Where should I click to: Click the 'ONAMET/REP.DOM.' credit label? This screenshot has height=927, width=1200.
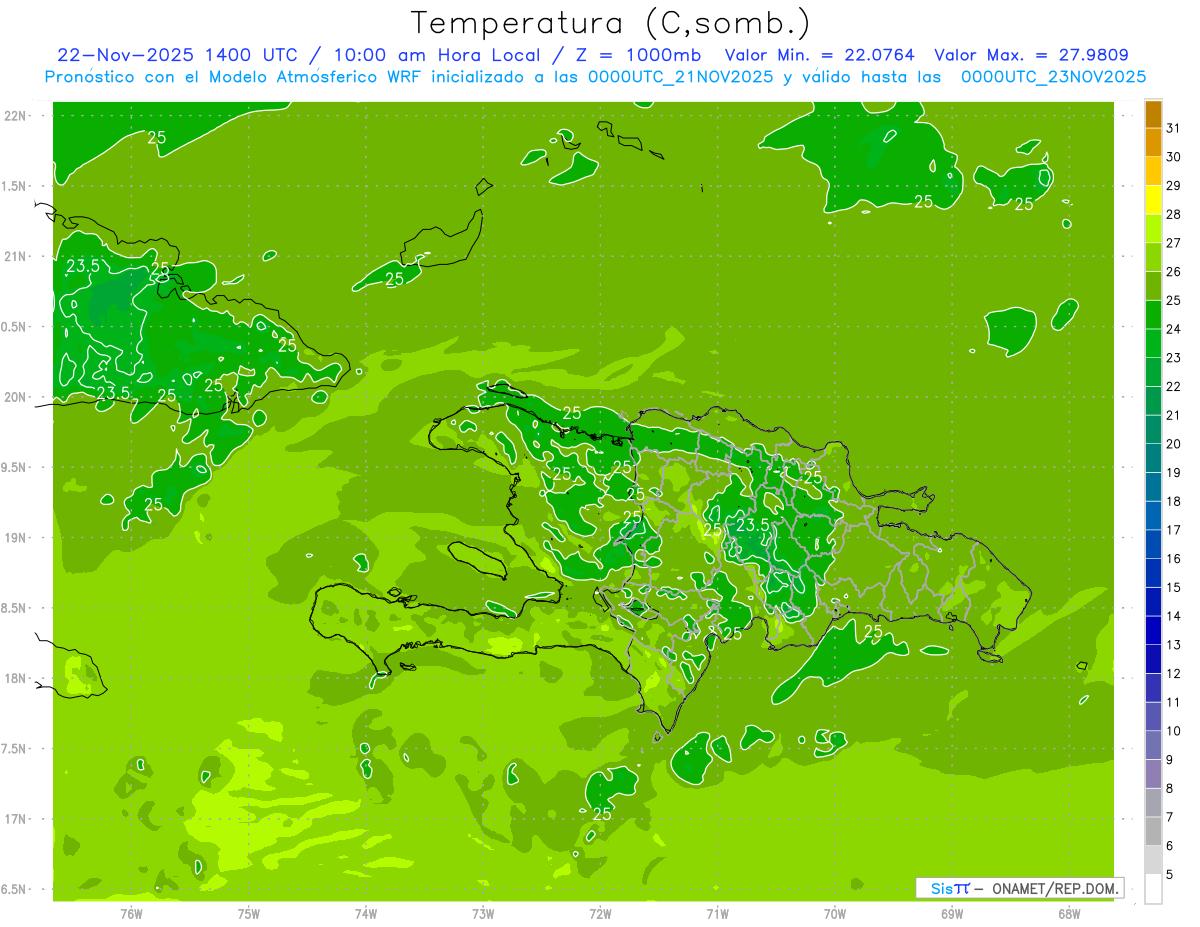1056,888
